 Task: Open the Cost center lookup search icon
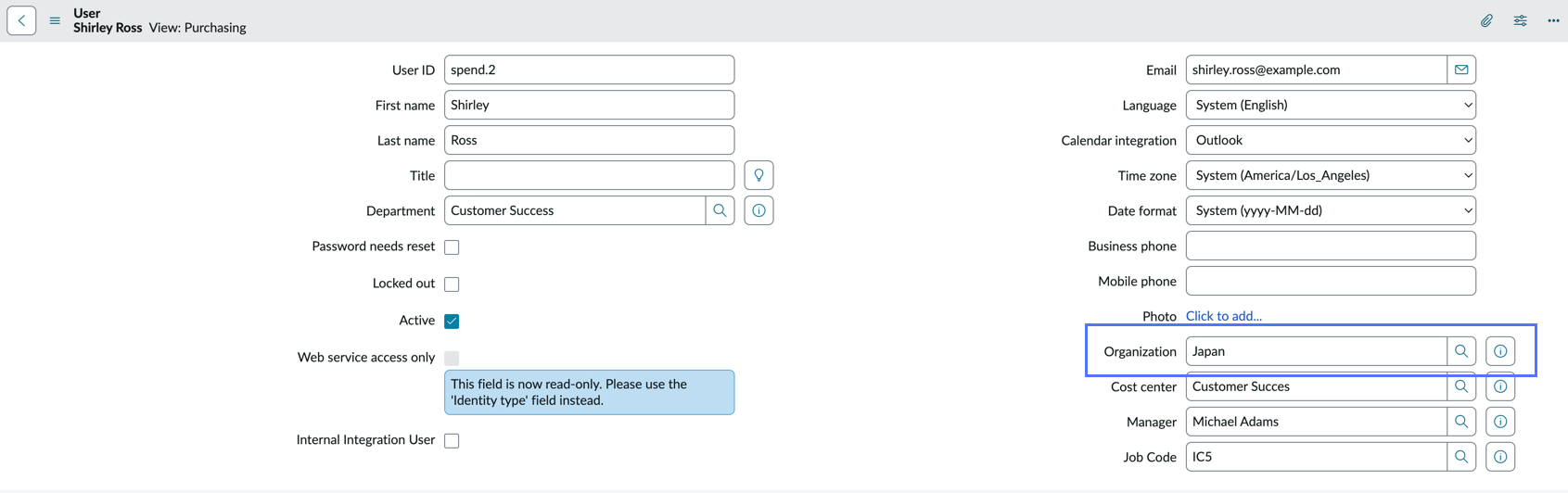1461,386
